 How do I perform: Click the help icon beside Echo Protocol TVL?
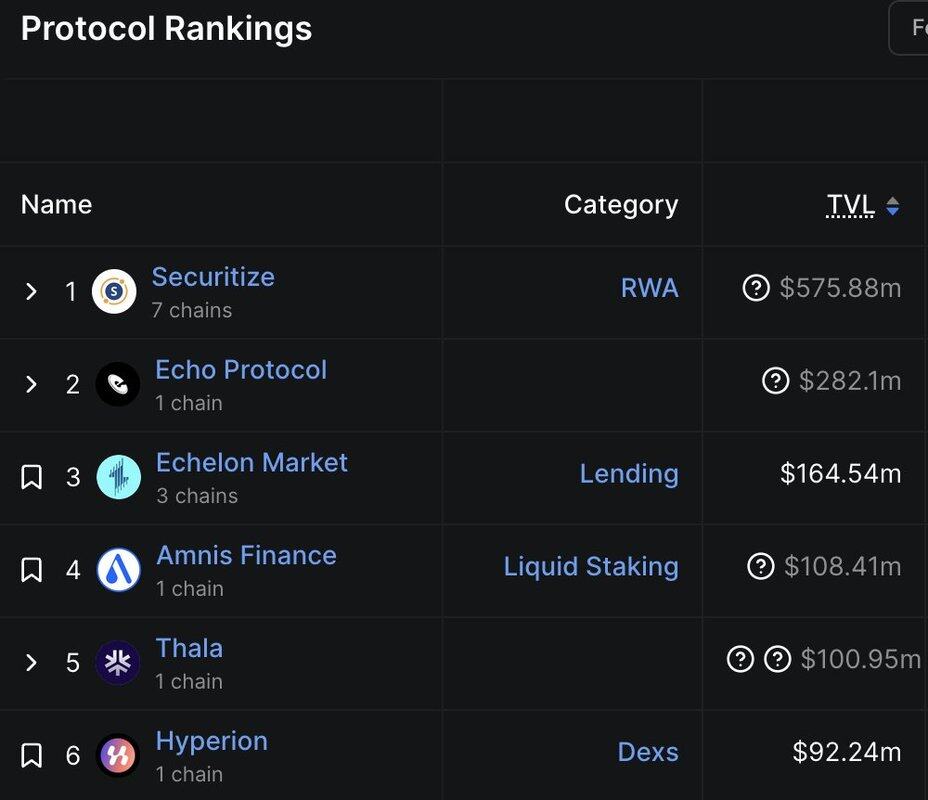[x=776, y=381]
